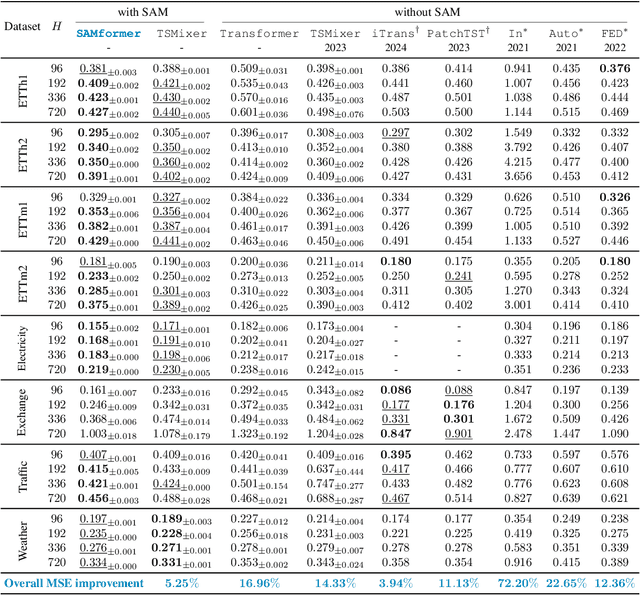
Task: Click the blue SAMformer column header
Action: tap(109, 33)
